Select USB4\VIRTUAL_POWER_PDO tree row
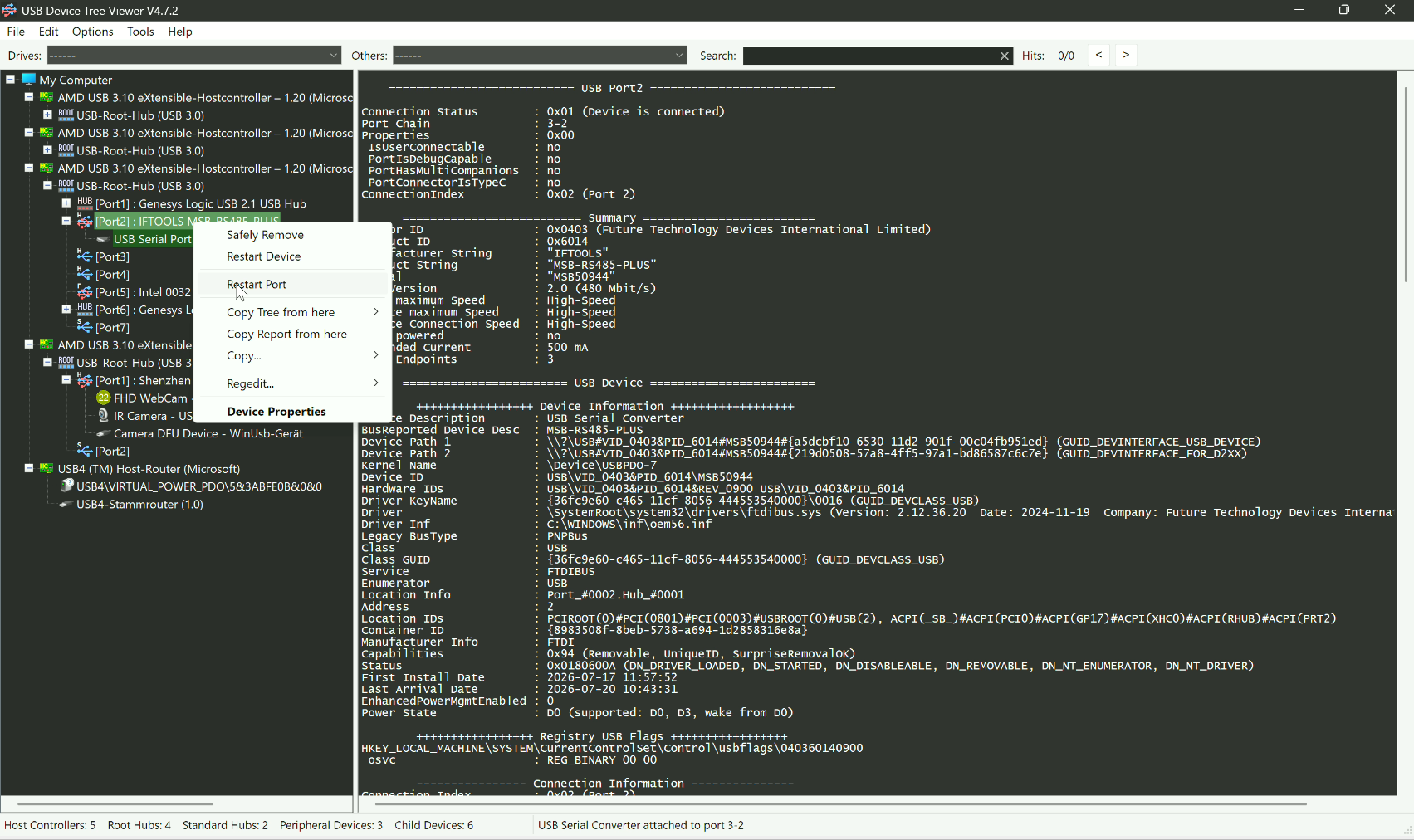The height and width of the screenshot is (840, 1414). (199, 486)
